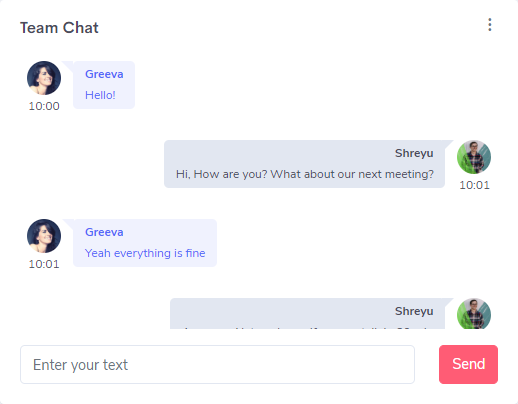Click Shreyu's avatar at the bottom message
The width and height of the screenshot is (518, 404).
coord(474,314)
